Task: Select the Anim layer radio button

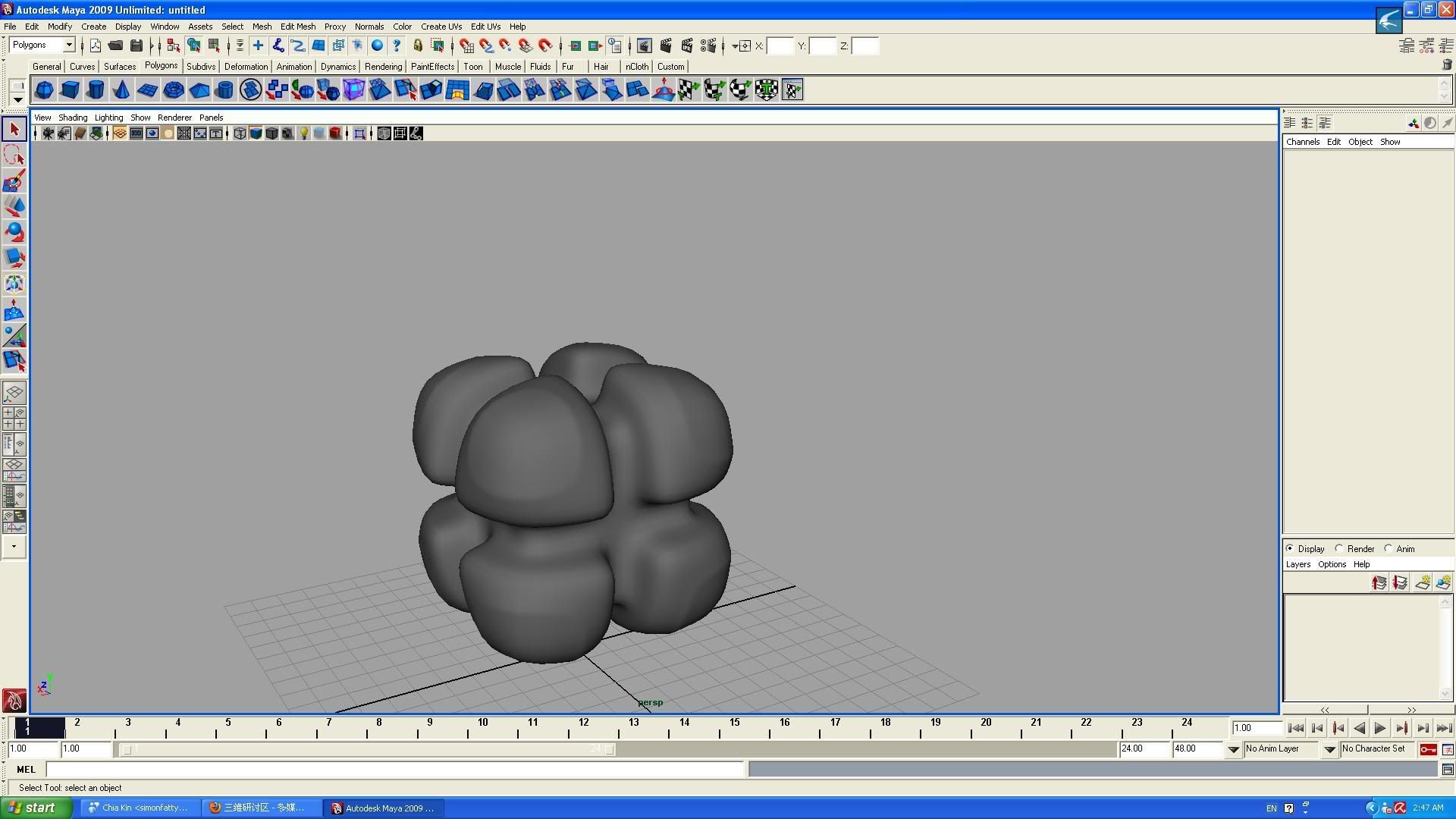Action: coord(1389,548)
